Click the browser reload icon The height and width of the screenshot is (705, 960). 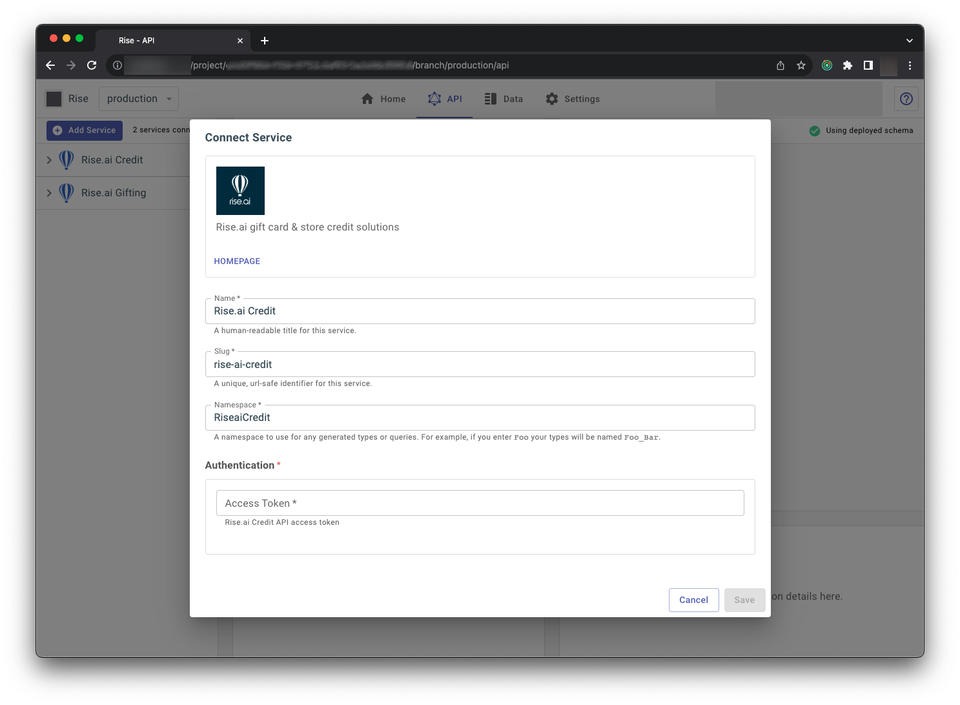click(92, 65)
